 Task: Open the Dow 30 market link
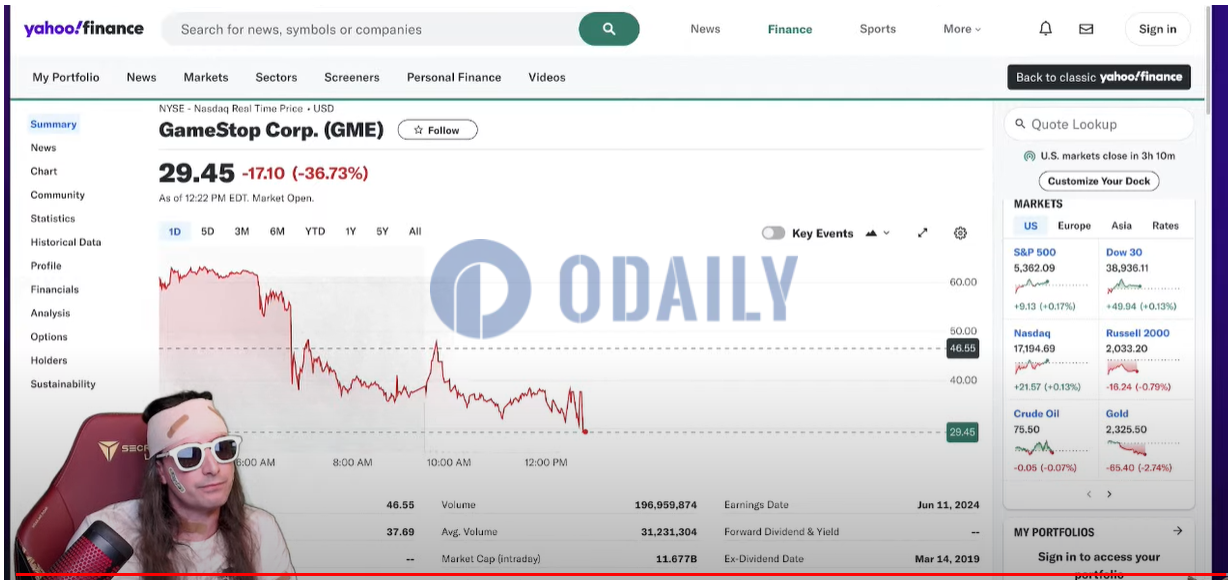[1124, 252]
